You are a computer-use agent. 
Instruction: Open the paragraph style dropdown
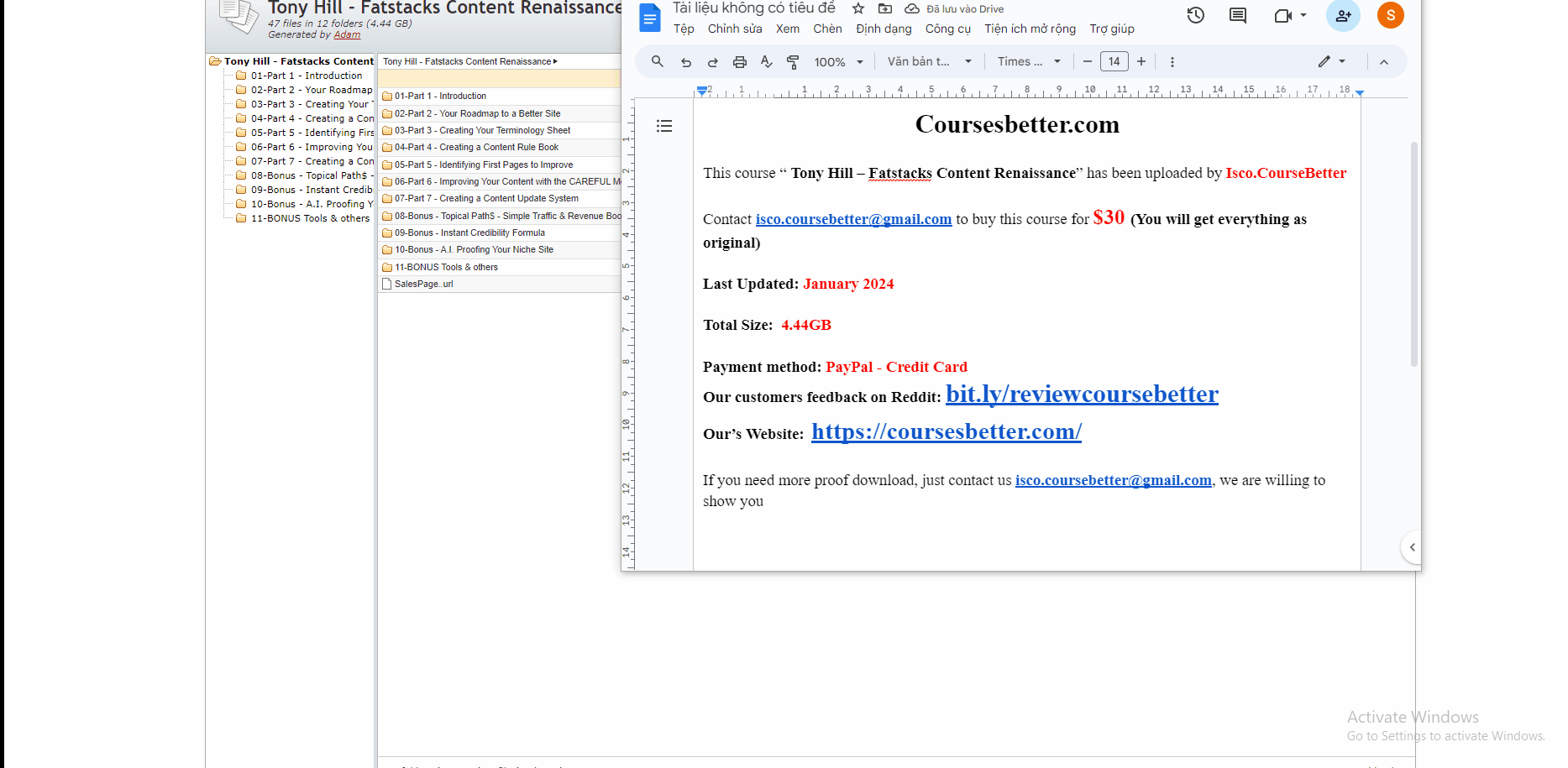(930, 61)
